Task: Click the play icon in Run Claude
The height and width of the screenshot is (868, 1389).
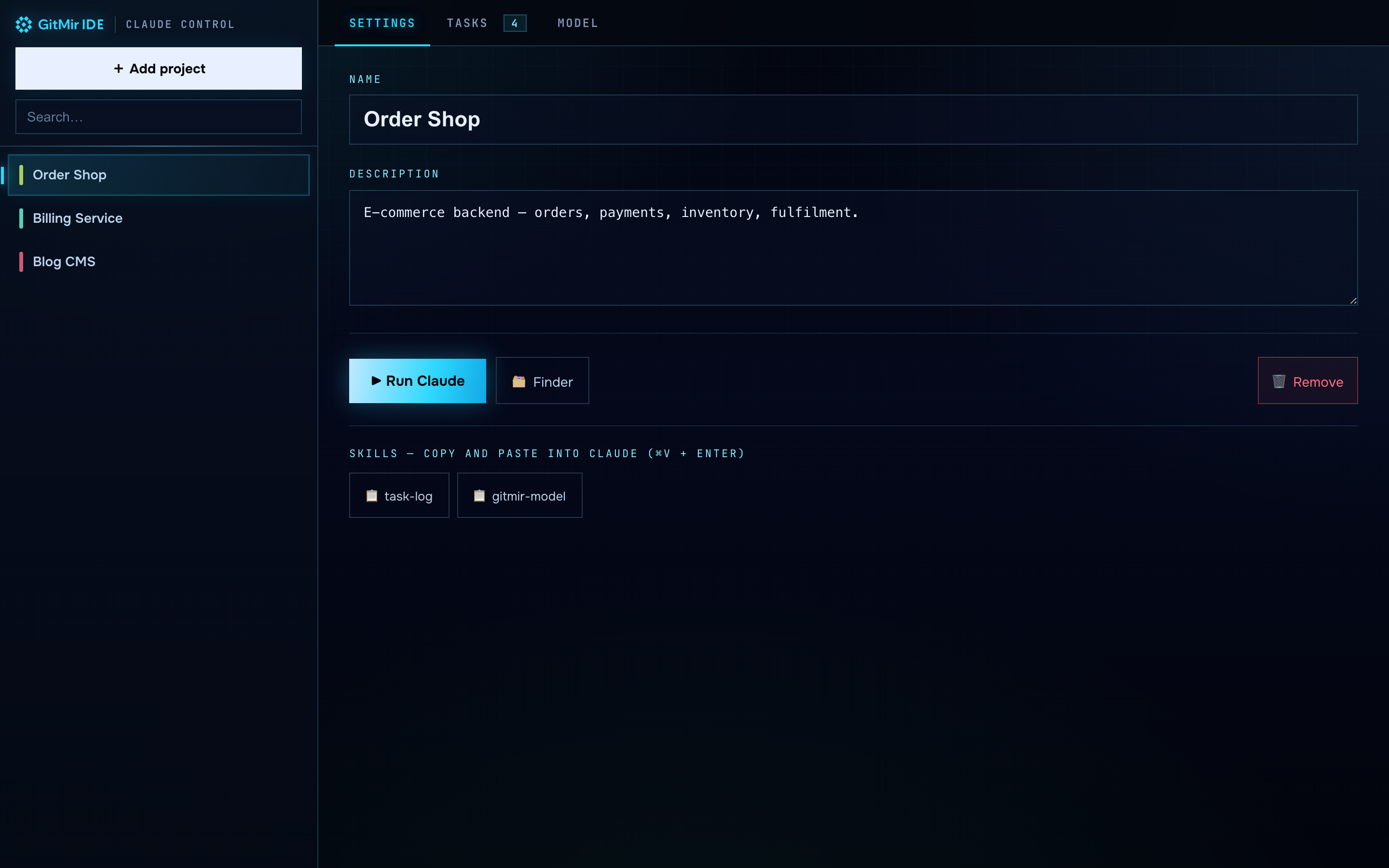Action: (x=376, y=380)
